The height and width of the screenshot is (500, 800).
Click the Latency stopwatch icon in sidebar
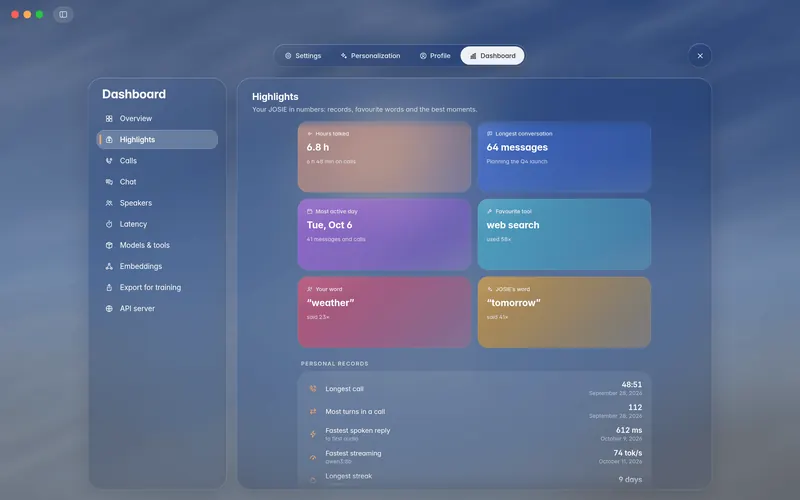(x=109, y=224)
